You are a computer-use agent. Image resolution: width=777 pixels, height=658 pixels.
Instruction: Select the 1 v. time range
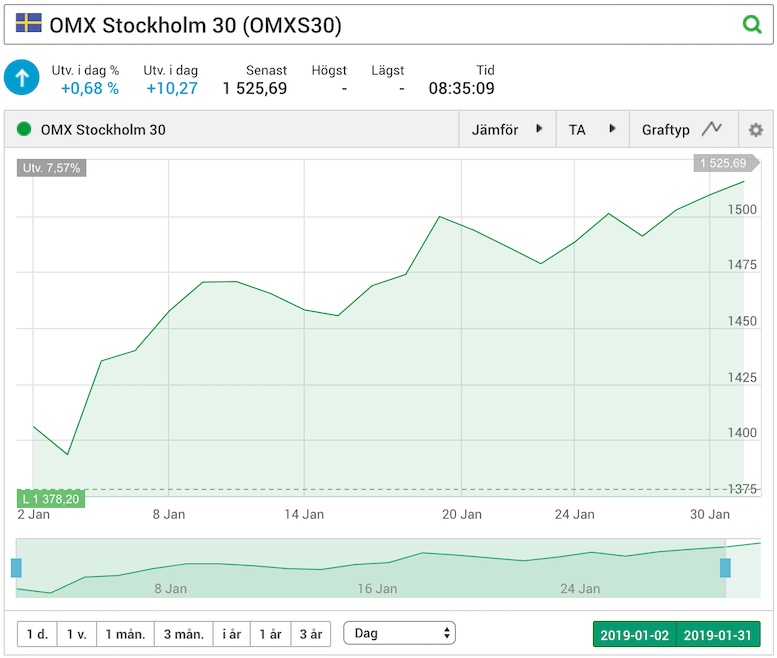[77, 634]
